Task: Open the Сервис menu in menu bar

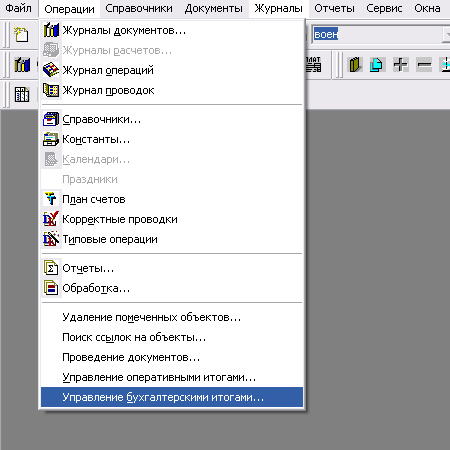Action: [384, 8]
